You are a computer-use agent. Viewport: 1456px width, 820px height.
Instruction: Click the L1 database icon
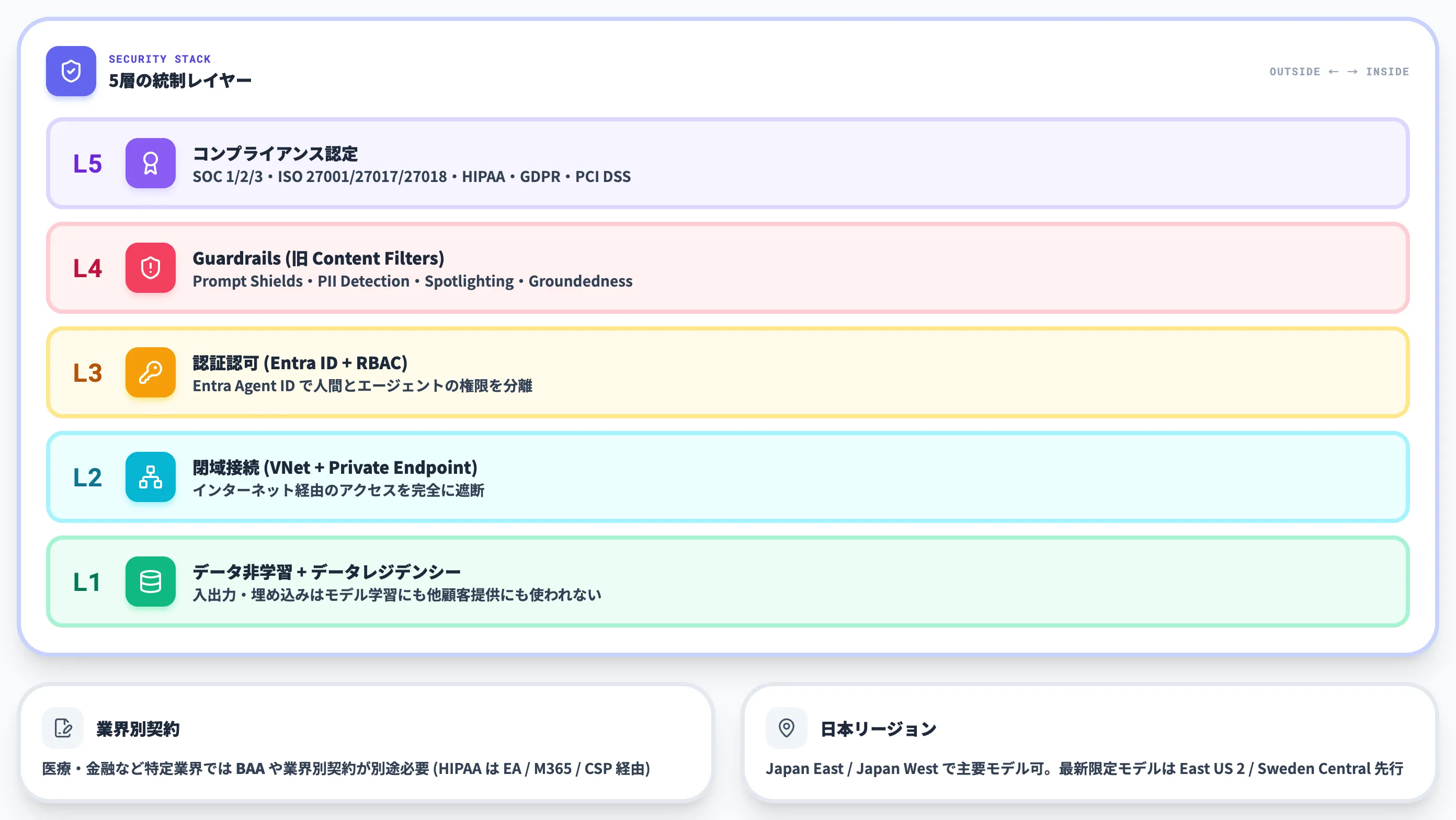point(150,582)
